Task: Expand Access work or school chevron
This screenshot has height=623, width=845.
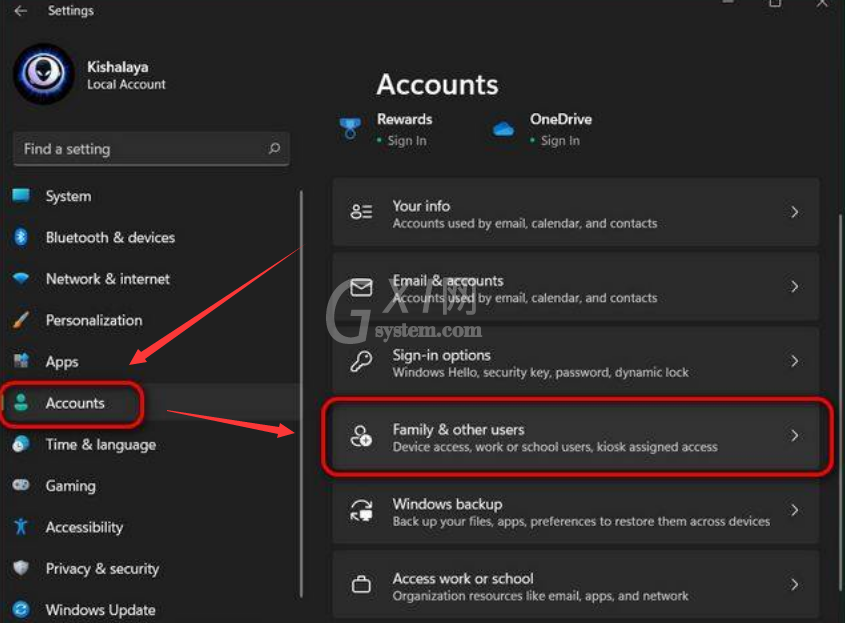Action: coord(794,584)
